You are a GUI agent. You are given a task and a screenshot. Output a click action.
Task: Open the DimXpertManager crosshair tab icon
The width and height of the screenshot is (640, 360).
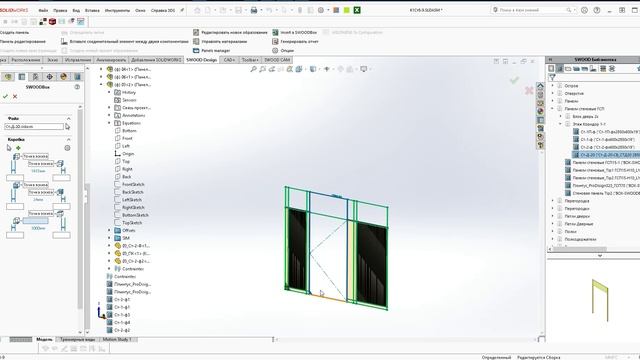pos(49,77)
